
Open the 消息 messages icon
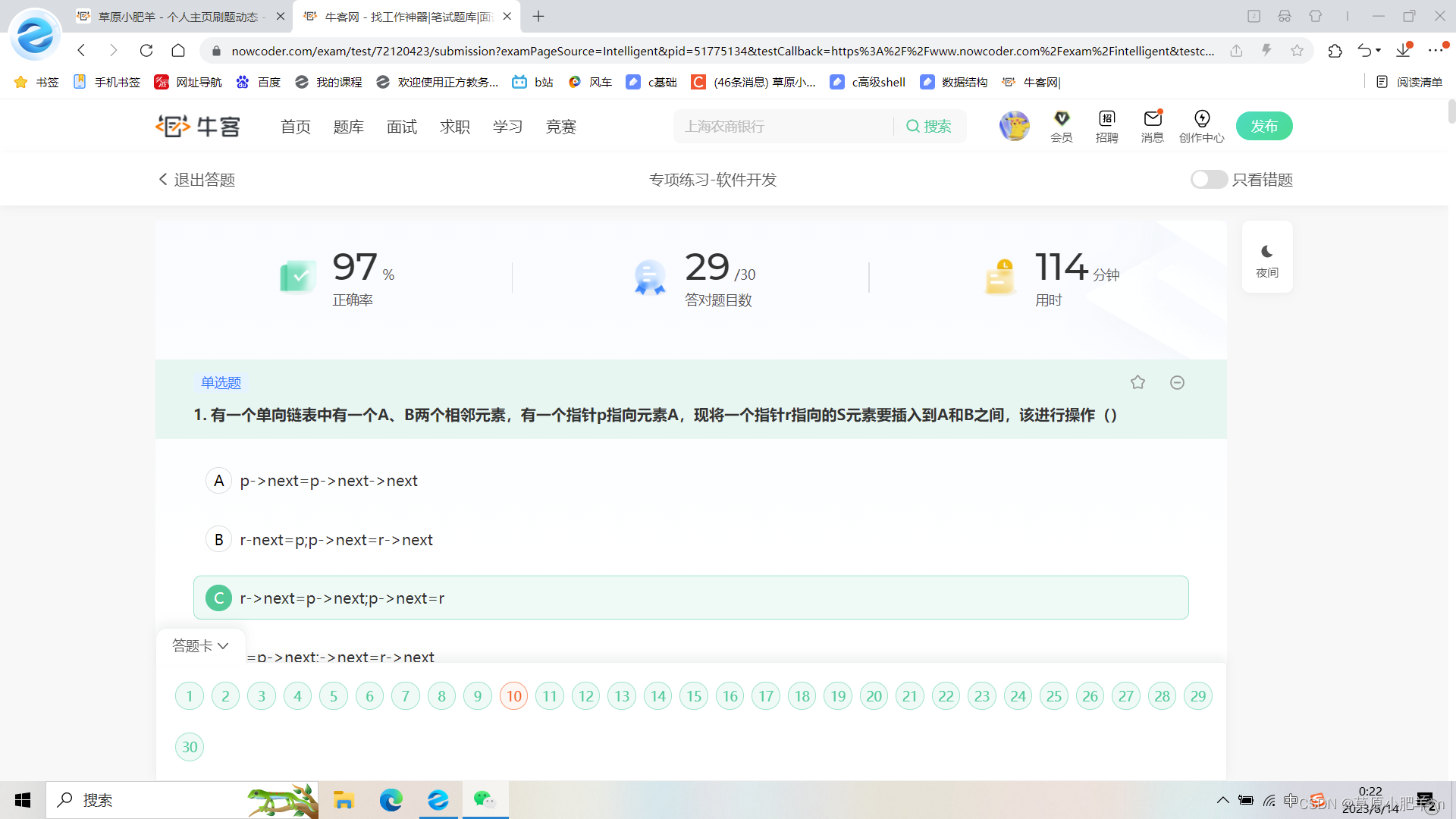pos(1152,125)
